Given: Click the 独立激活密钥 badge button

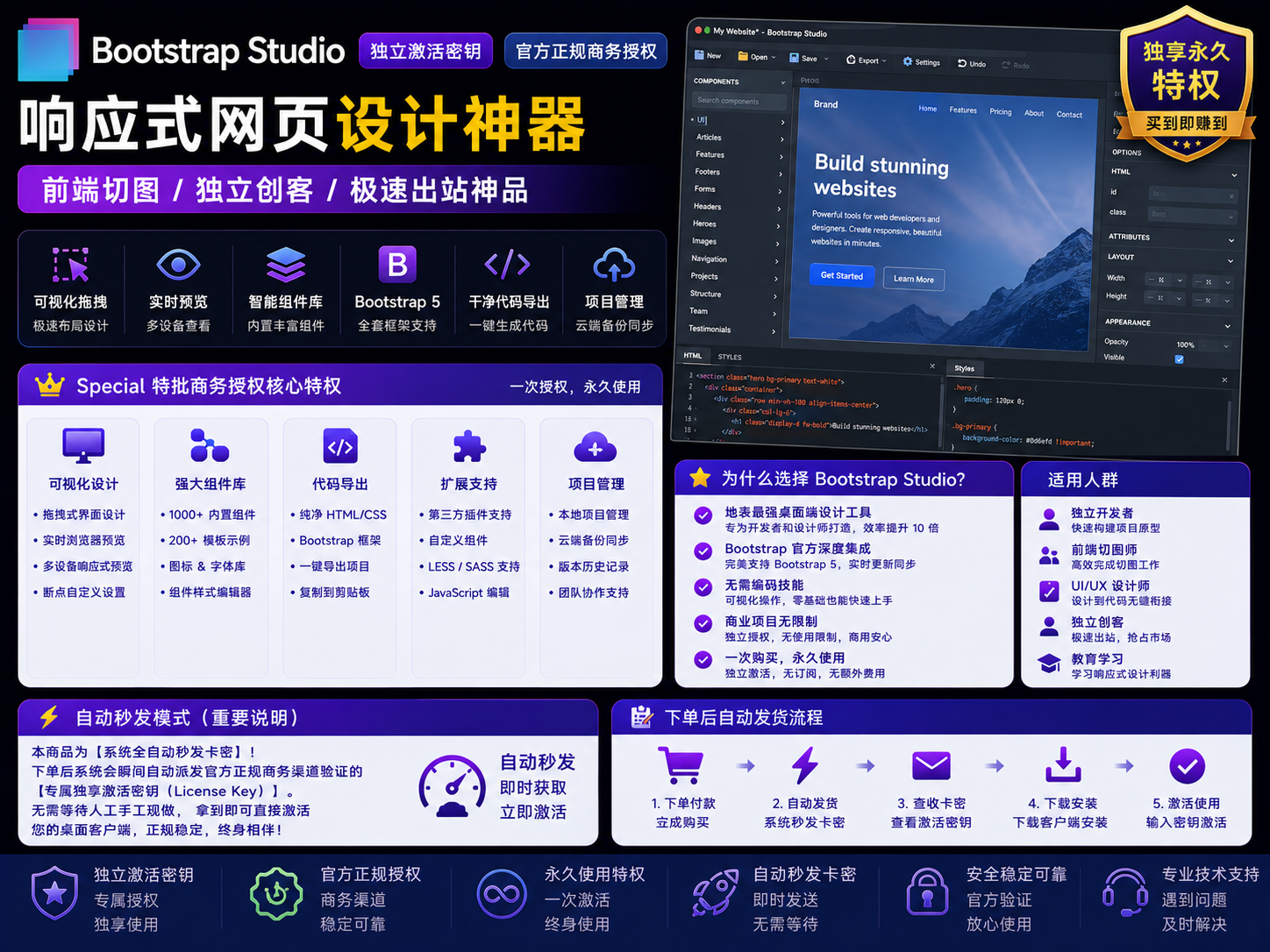Looking at the screenshot, I should pyautogui.click(x=425, y=51).
